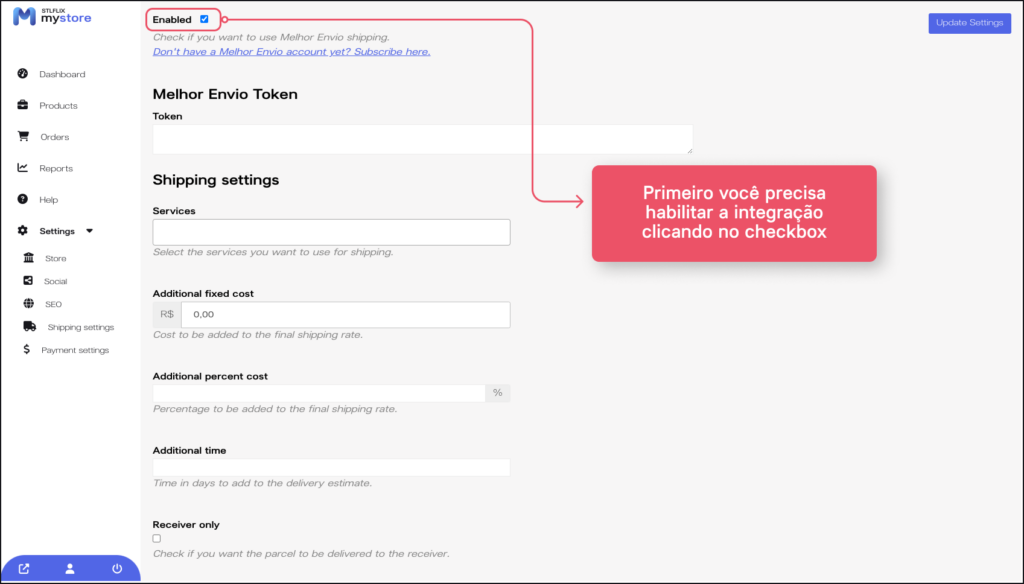Open the Services selection field
Screen dimensions: 1024x584
click(331, 232)
